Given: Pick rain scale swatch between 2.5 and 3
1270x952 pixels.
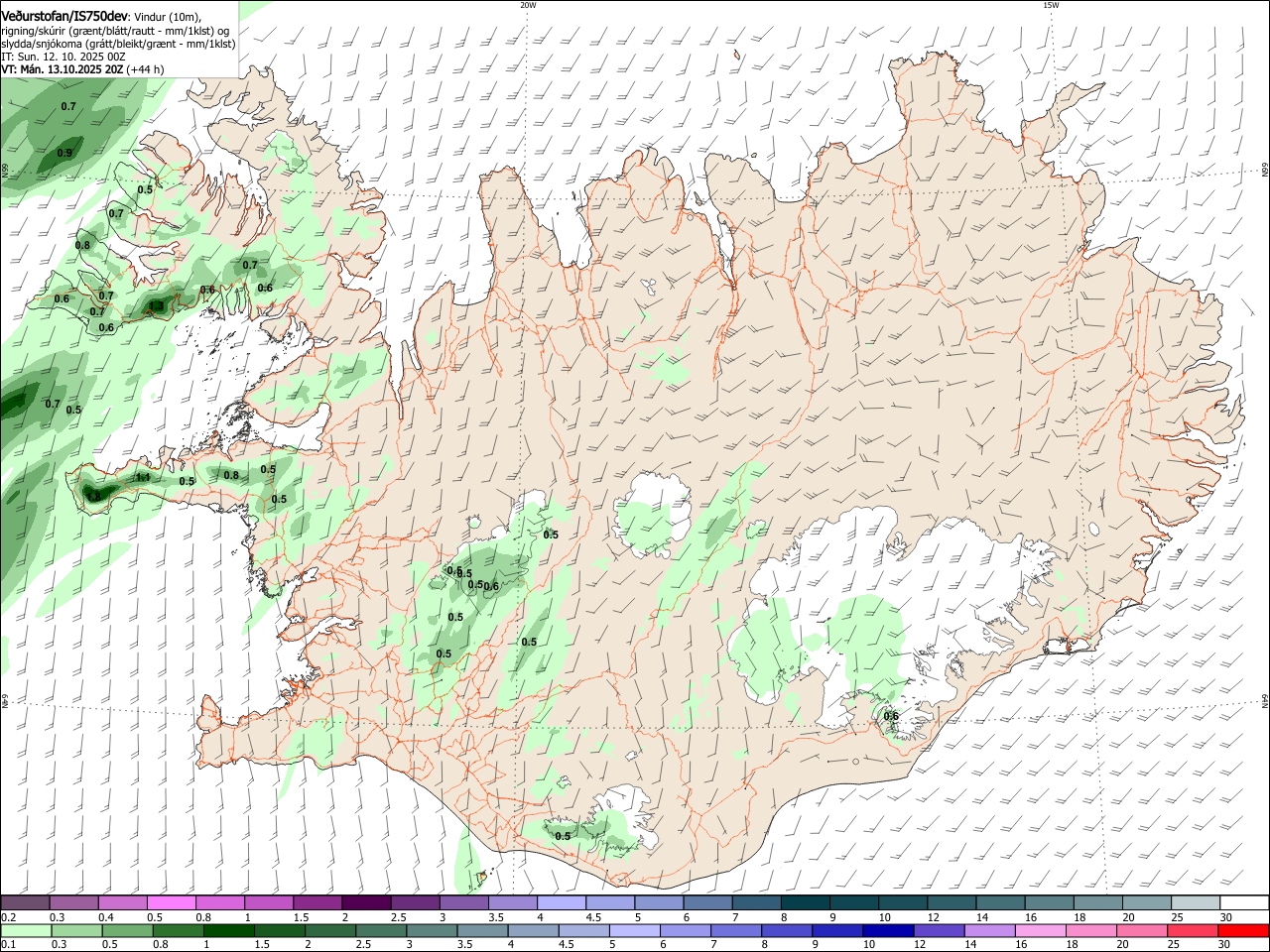Looking at the screenshot, I should coord(381,930).
